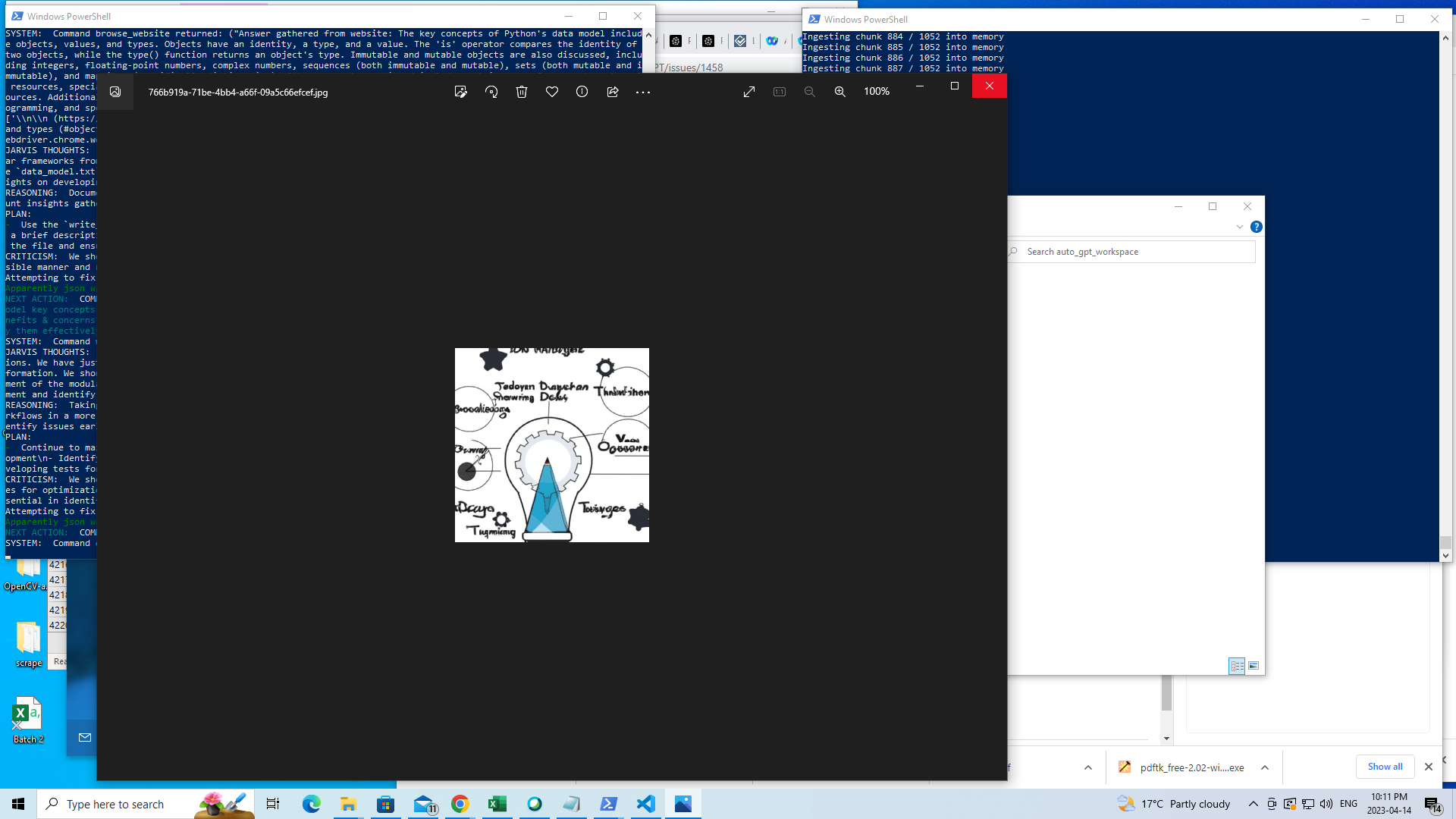Add the image to favorites
The width and height of the screenshot is (1456, 819).
point(552,92)
